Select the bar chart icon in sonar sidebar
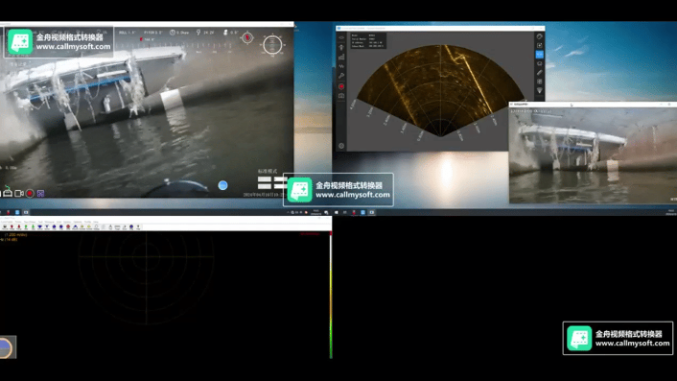The image size is (677, 381). [341, 57]
